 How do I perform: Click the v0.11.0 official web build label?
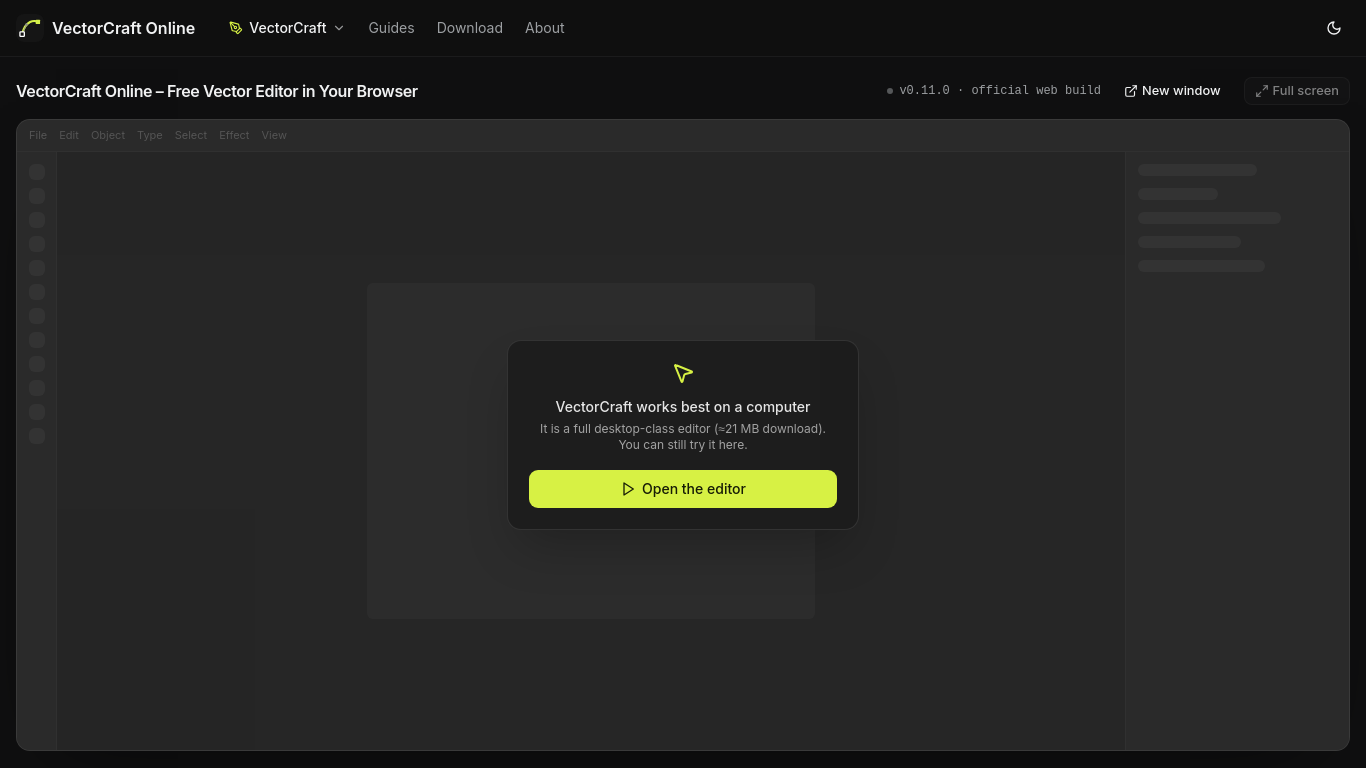pyautogui.click(x=994, y=91)
